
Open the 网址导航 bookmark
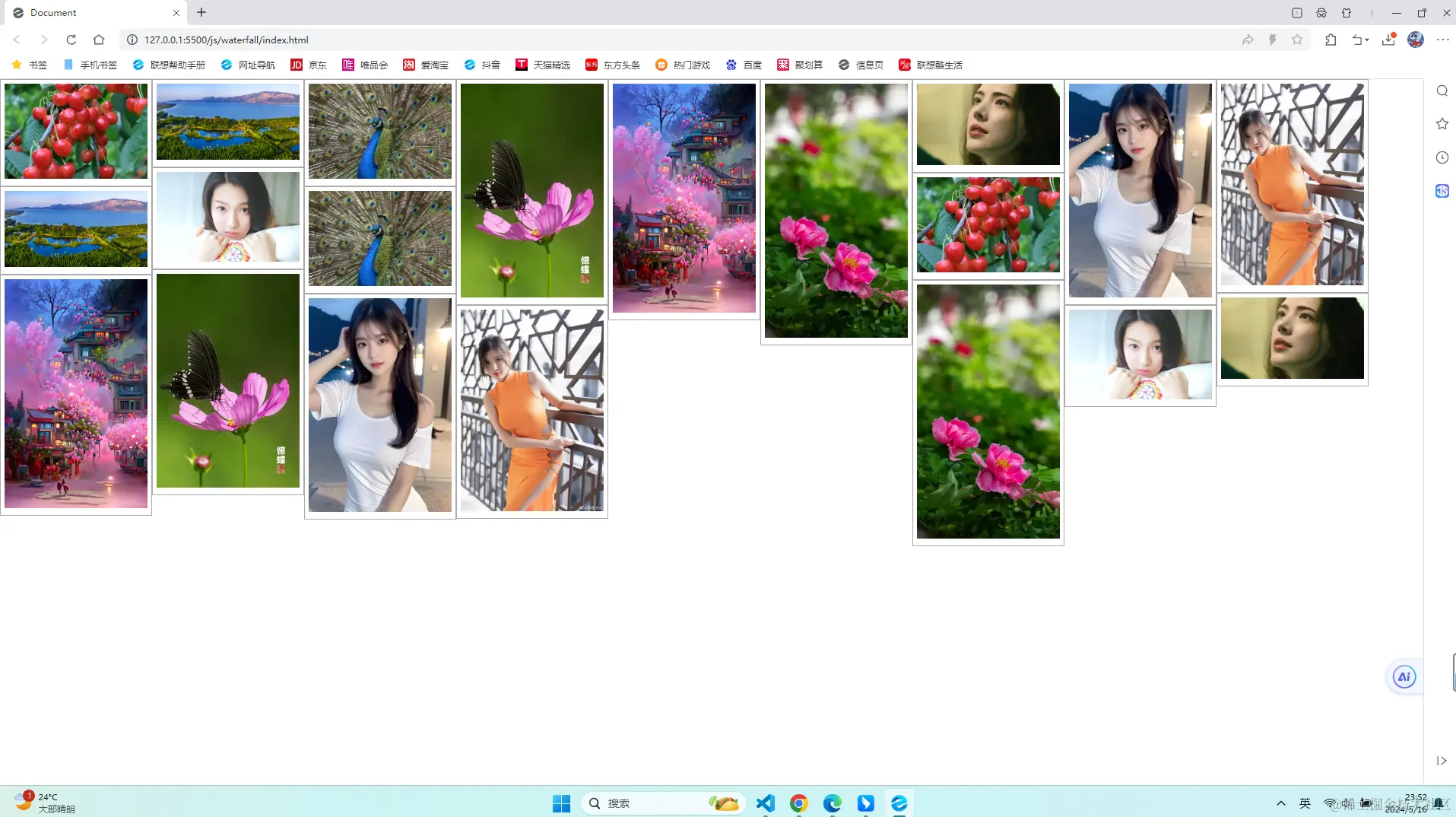[x=248, y=65]
